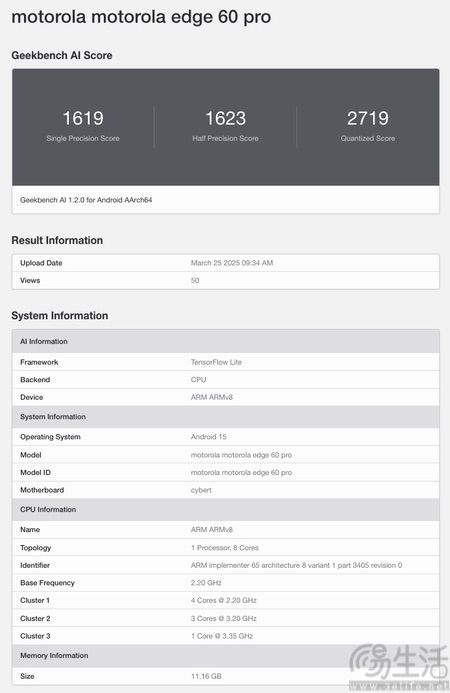Click the bold 'System Information' heading above the table
Viewport: 450px width, 693px height.
[x=60, y=316]
